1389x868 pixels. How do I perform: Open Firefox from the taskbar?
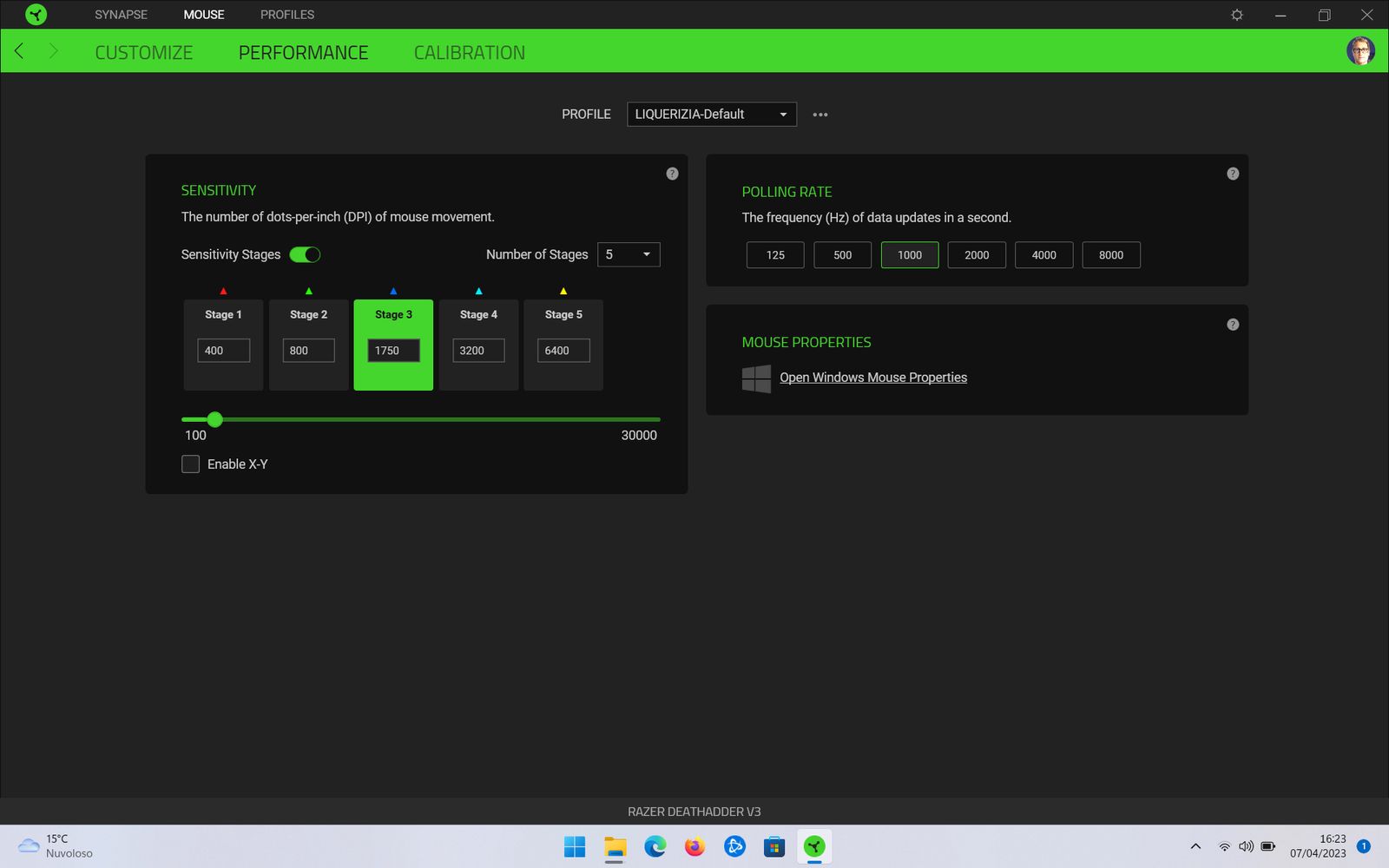(x=694, y=846)
